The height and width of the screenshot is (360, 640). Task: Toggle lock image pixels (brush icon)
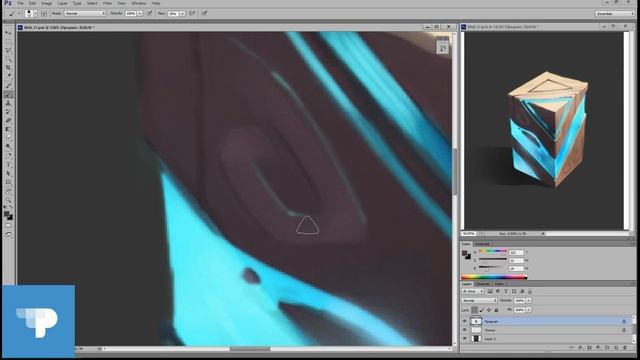(482, 310)
